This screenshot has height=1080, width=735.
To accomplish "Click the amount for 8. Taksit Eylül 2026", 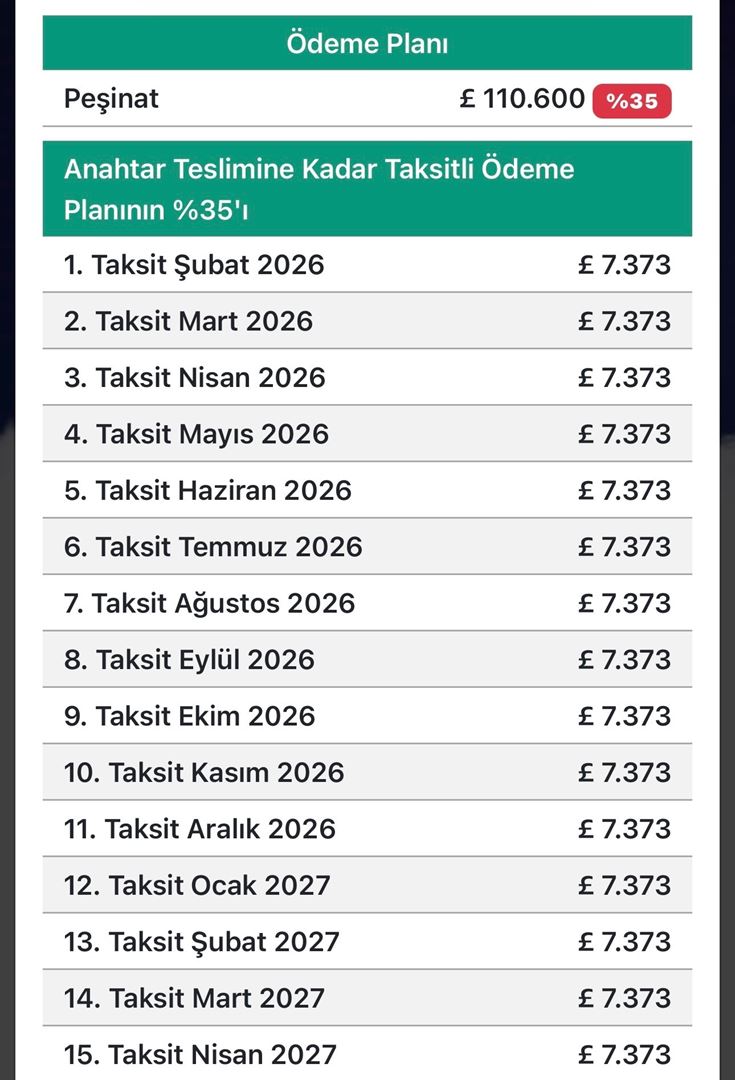I will click(624, 660).
